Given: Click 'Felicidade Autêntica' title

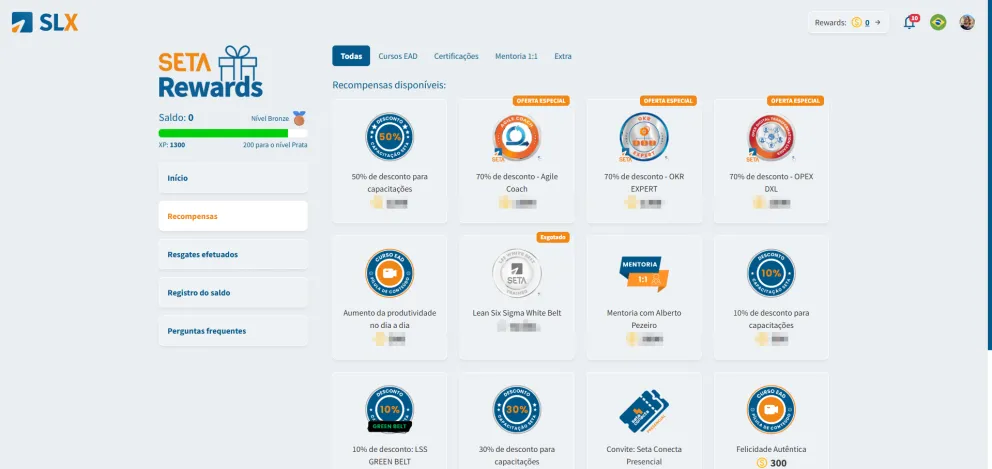Looking at the screenshot, I should coord(771,449).
